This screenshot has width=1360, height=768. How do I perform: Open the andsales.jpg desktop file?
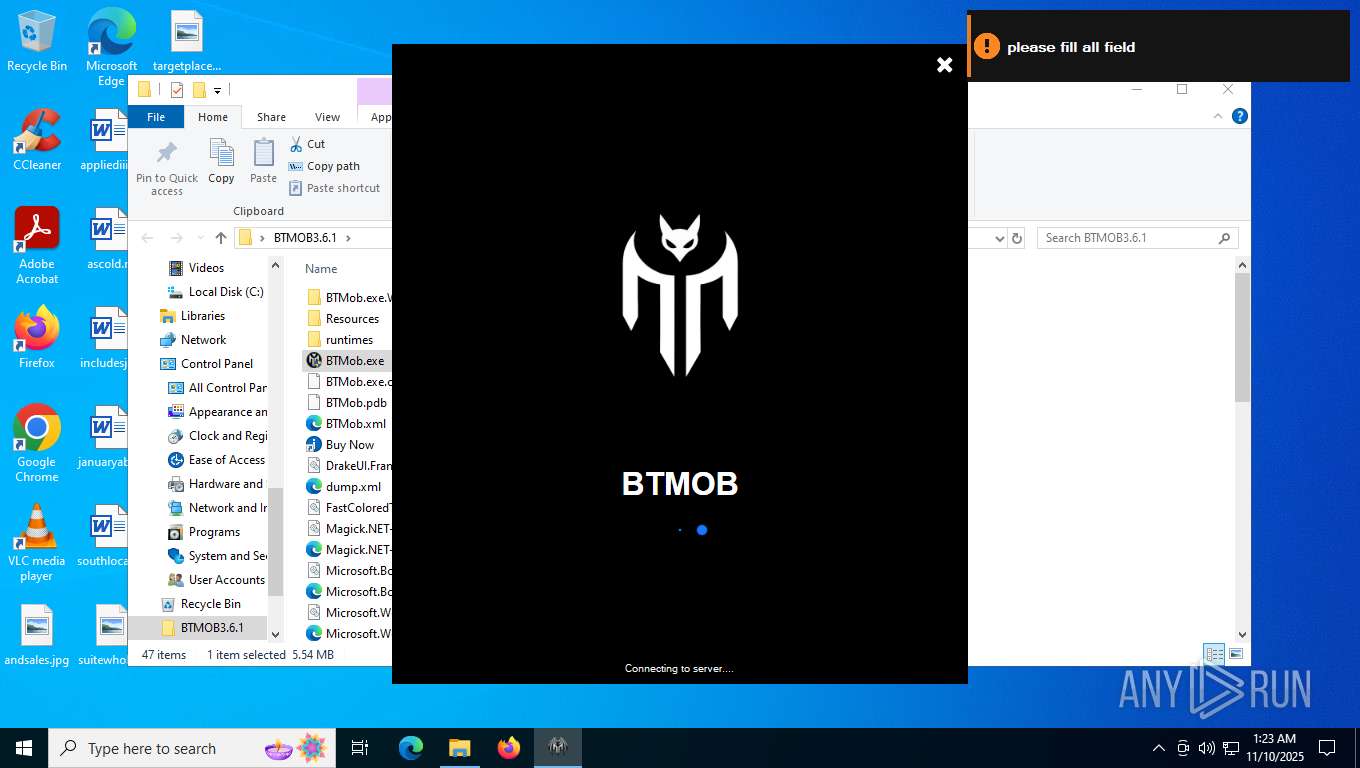[37, 635]
